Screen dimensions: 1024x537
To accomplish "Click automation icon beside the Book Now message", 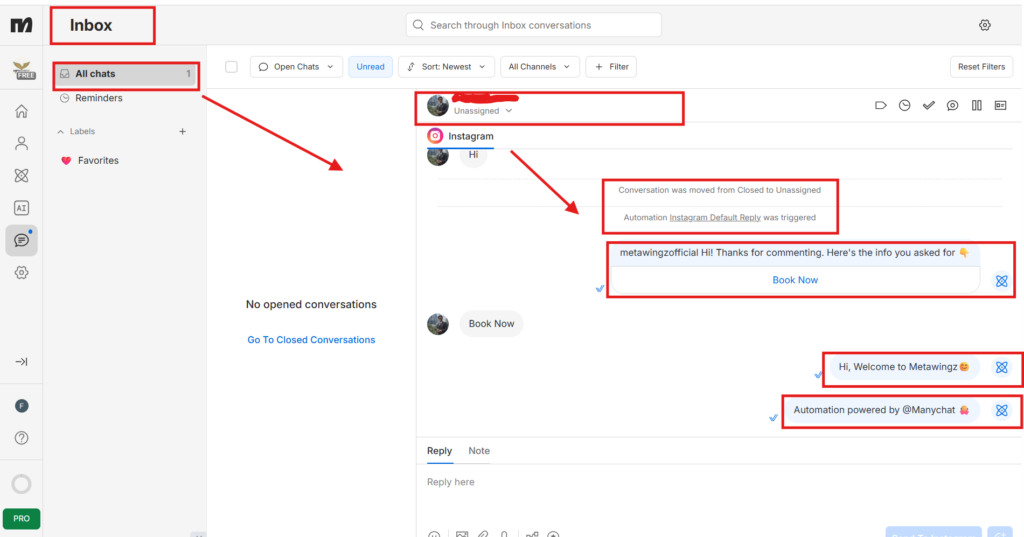I will 1002,281.
